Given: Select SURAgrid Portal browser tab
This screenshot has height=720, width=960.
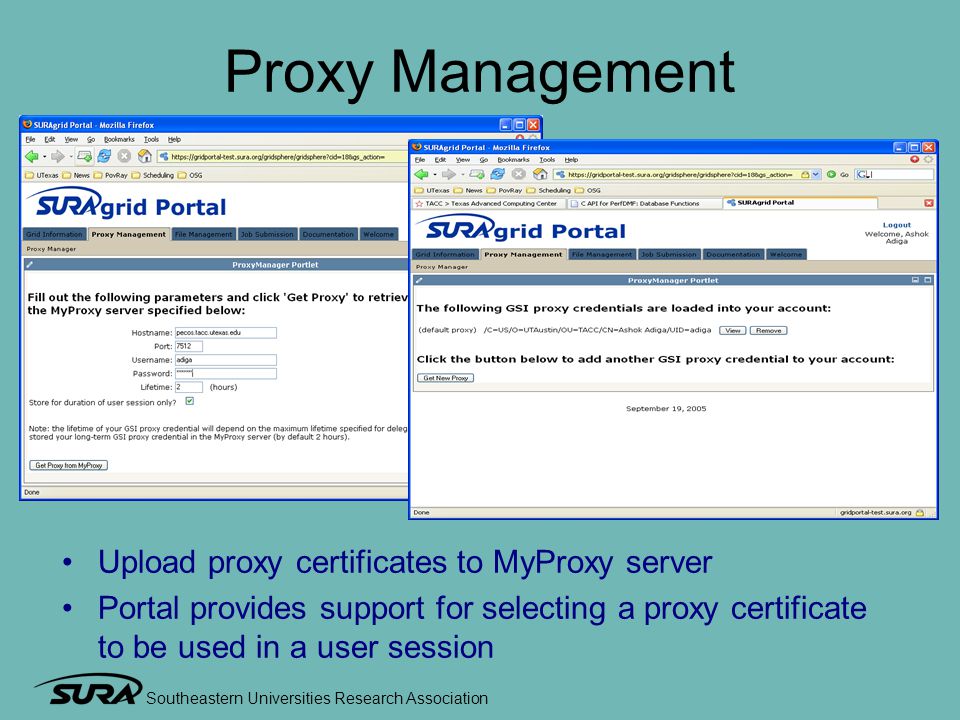Looking at the screenshot, I should click(800, 203).
